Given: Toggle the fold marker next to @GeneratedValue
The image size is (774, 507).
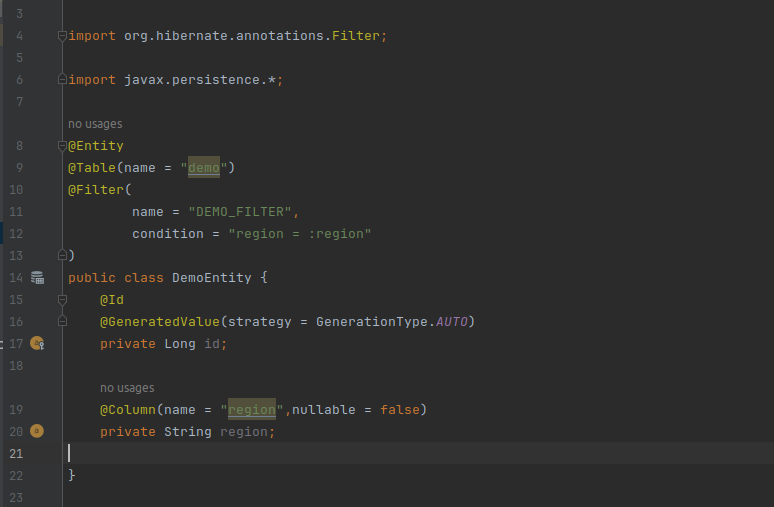Looking at the screenshot, I should [x=62, y=321].
